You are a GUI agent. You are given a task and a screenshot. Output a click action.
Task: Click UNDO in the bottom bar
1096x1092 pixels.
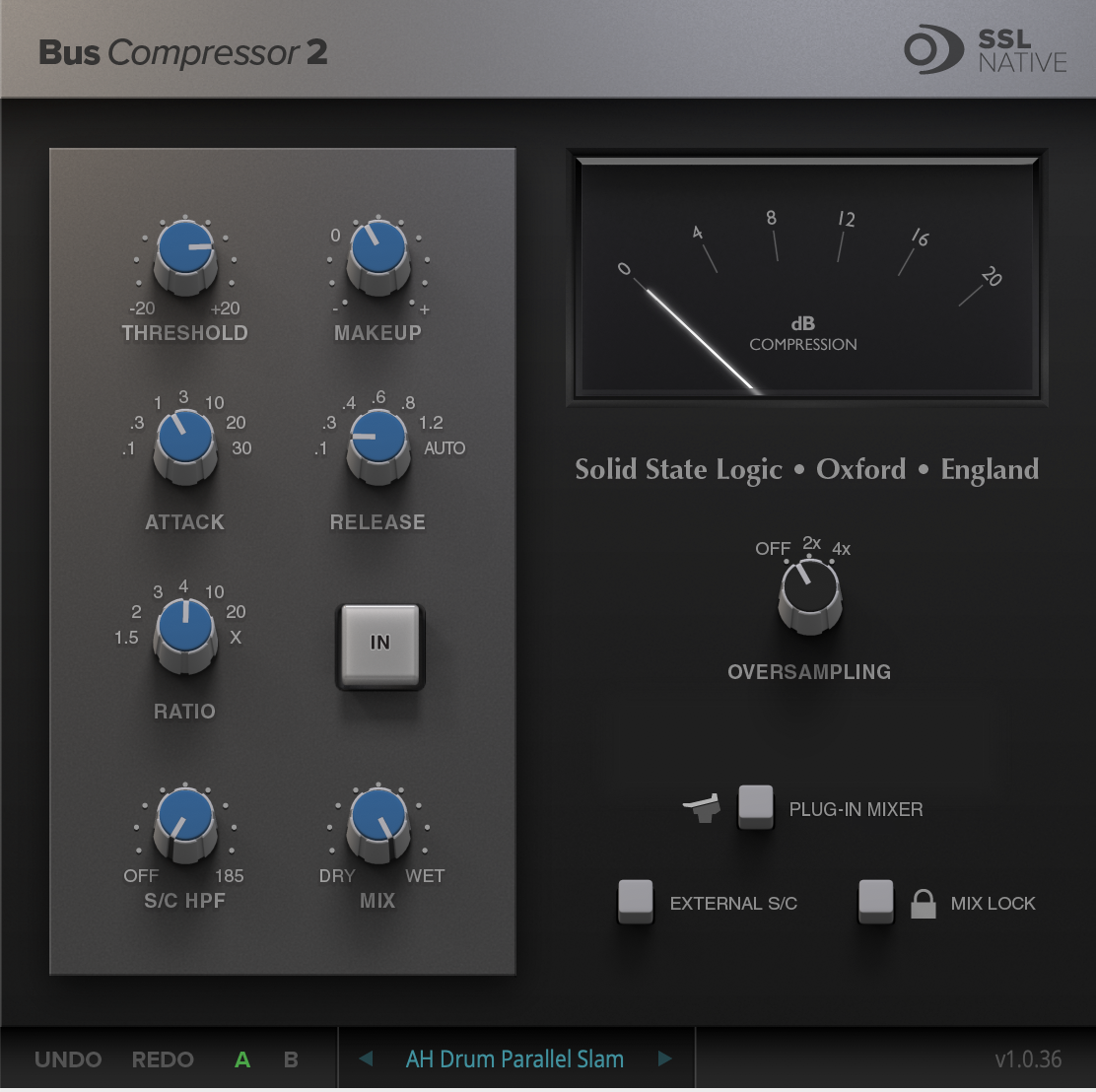69,1059
